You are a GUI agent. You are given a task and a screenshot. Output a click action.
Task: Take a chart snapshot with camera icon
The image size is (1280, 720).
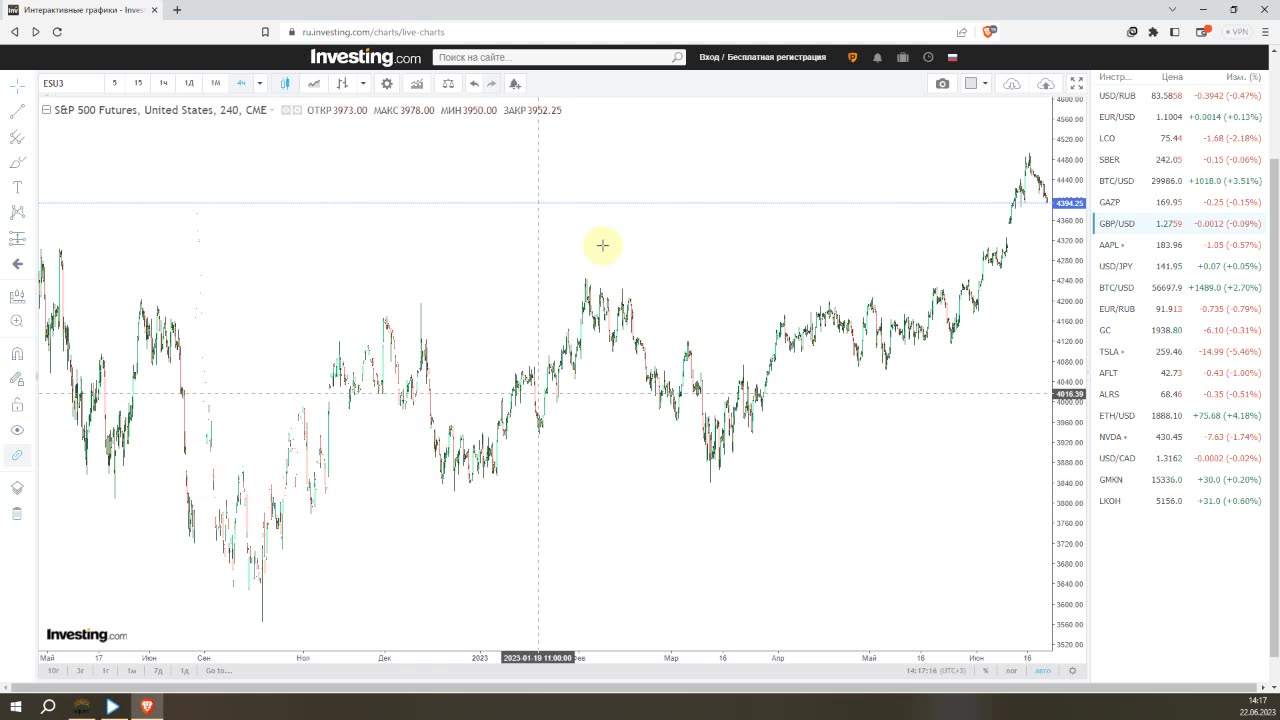(x=942, y=83)
